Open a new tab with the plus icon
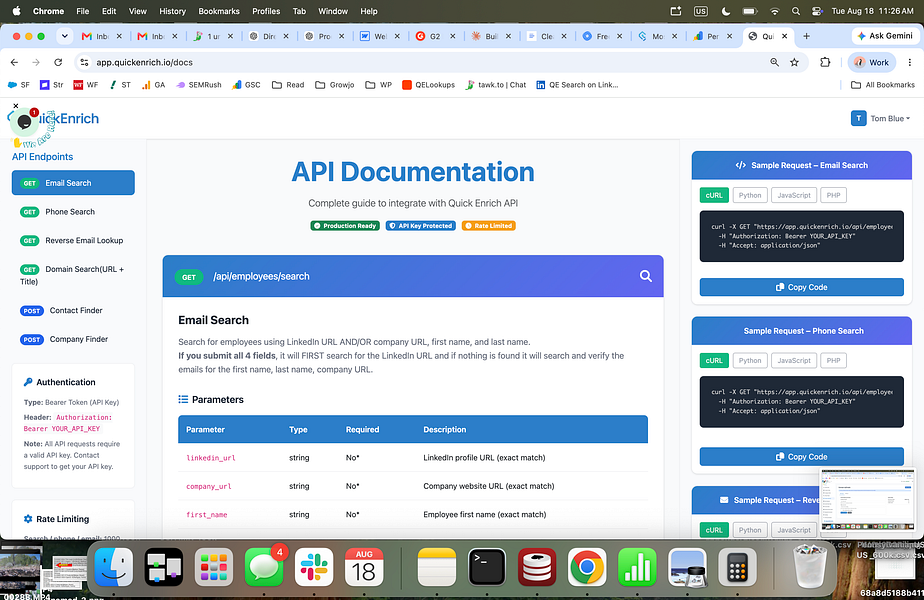This screenshot has height=600, width=924. coord(806,36)
